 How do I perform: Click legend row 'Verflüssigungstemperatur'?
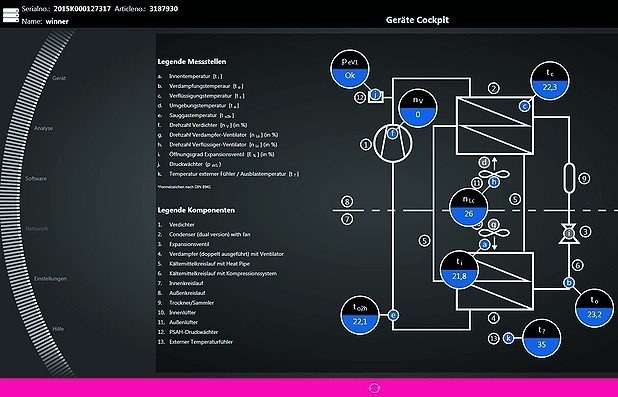[x=201, y=96]
